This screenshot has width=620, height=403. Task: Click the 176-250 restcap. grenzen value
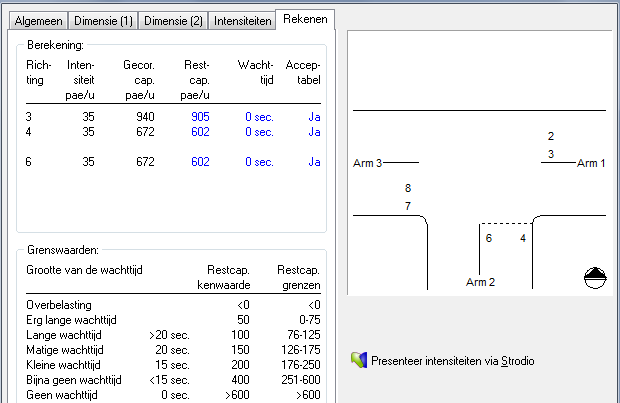coord(301,365)
